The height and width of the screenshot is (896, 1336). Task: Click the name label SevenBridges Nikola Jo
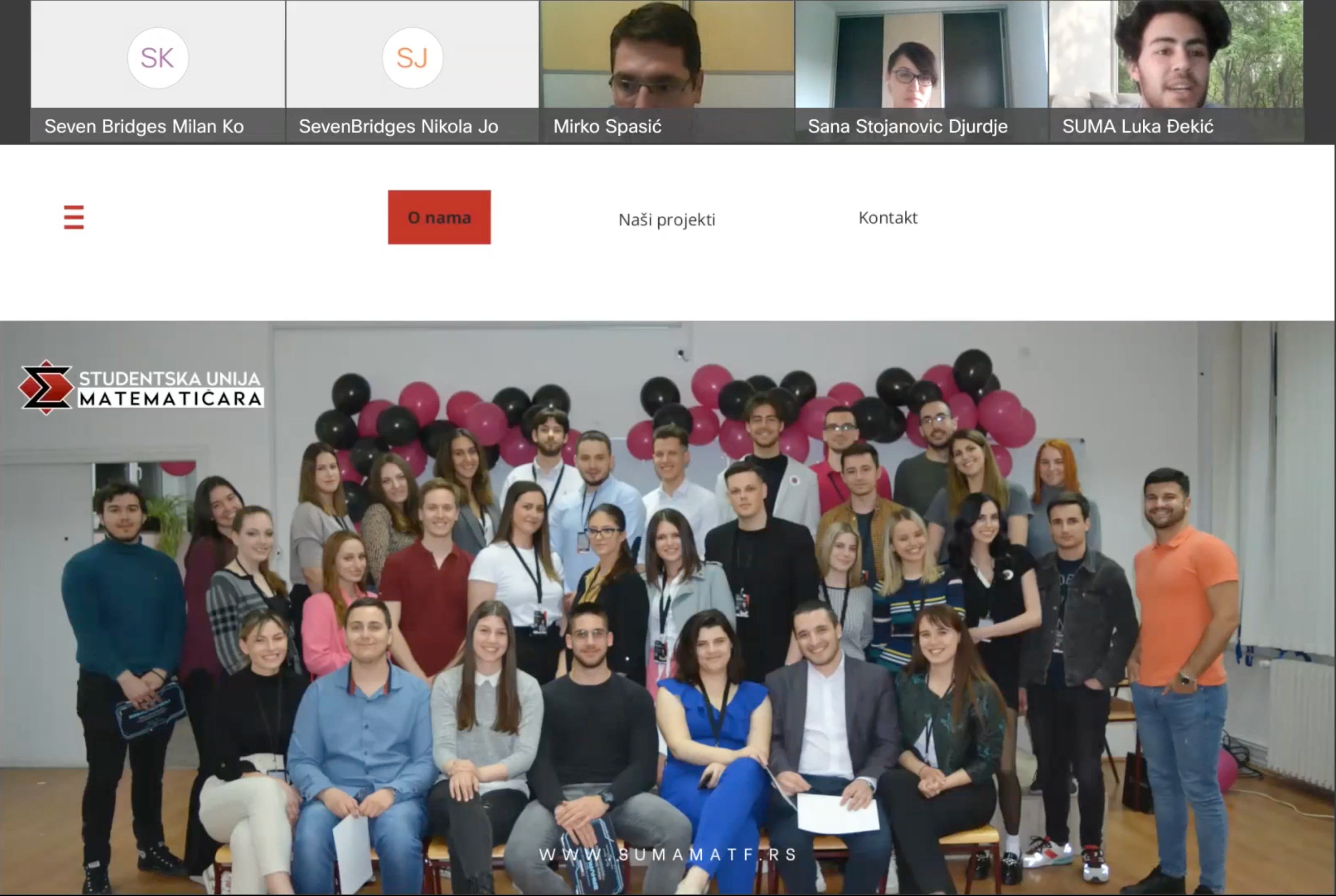(398, 126)
